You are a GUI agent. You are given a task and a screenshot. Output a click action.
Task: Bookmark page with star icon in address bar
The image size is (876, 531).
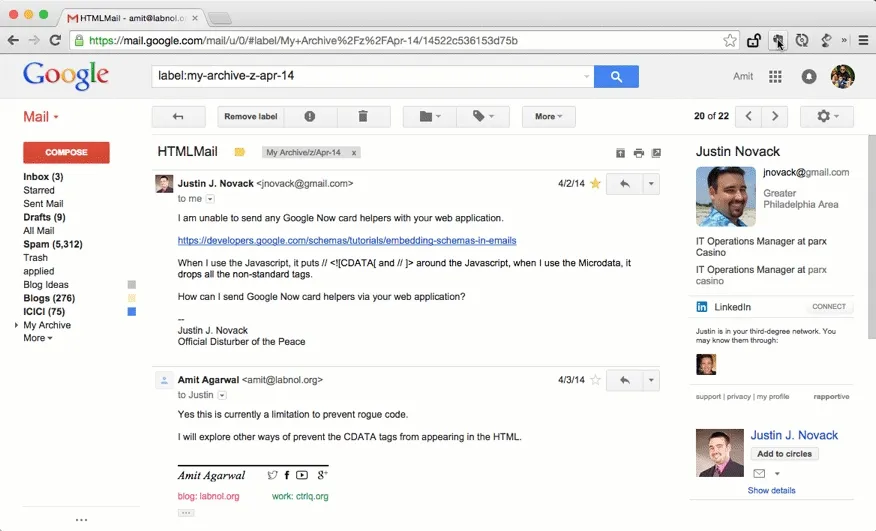point(730,40)
